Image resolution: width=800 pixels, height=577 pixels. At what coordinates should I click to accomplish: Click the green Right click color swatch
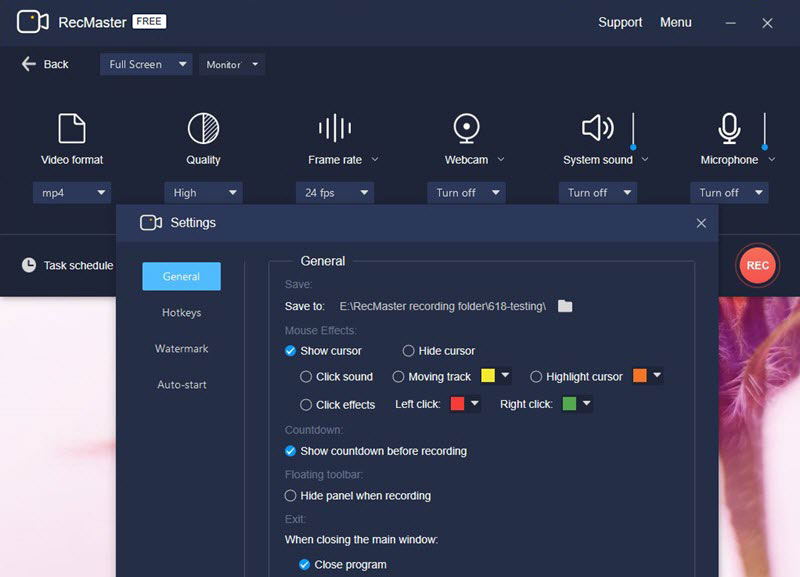[x=569, y=404]
